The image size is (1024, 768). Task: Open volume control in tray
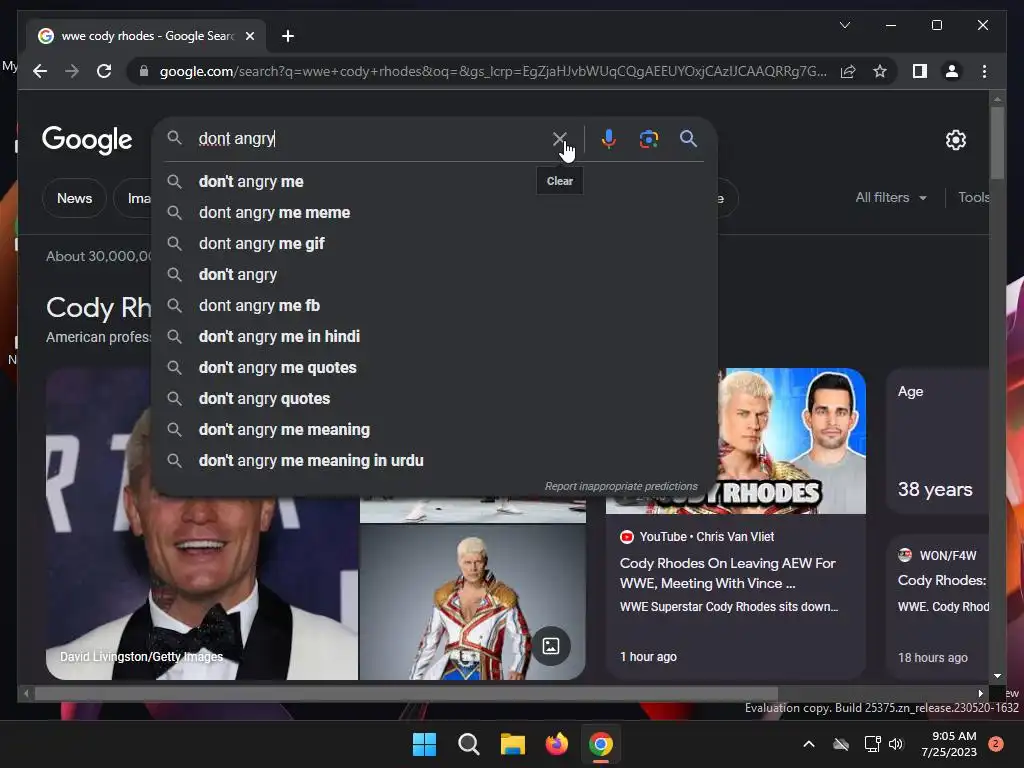[x=896, y=744]
